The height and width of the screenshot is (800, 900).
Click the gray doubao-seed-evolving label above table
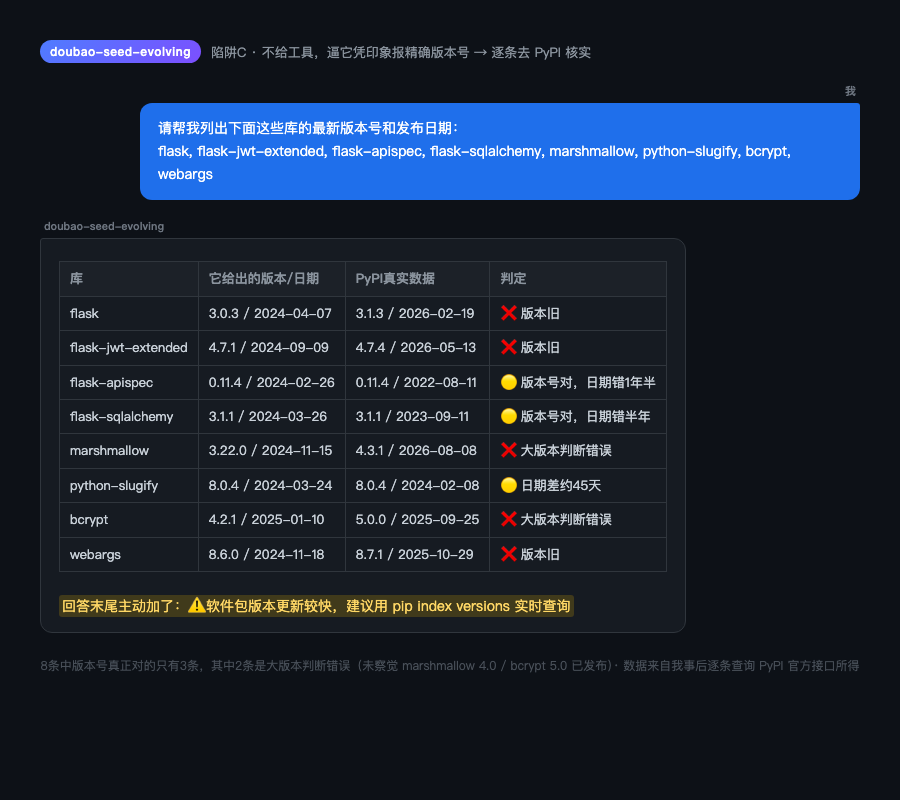[x=104, y=226]
